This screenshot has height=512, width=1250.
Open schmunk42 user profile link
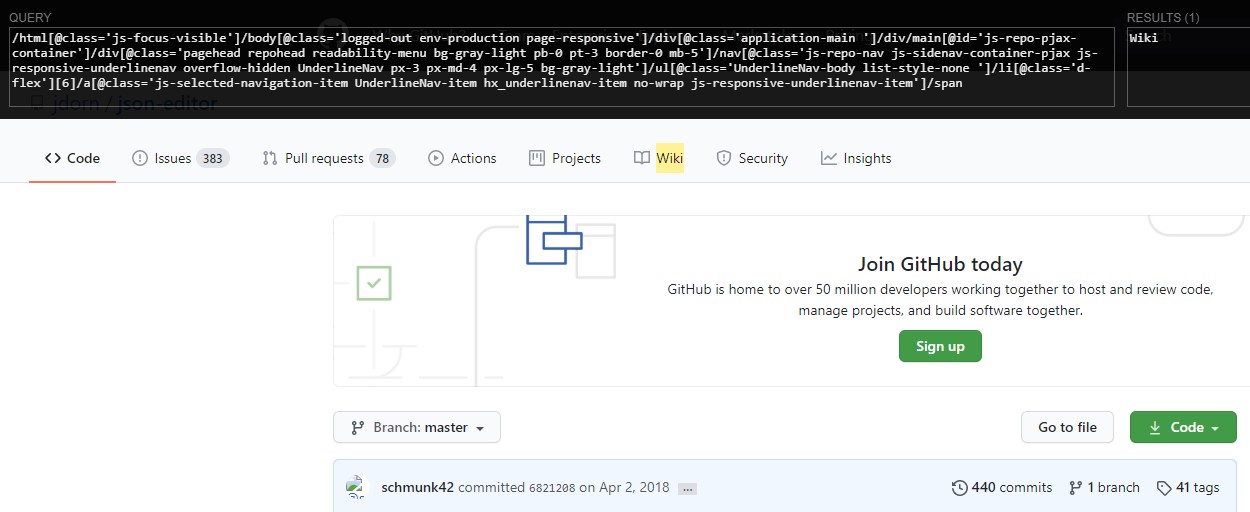[418, 487]
